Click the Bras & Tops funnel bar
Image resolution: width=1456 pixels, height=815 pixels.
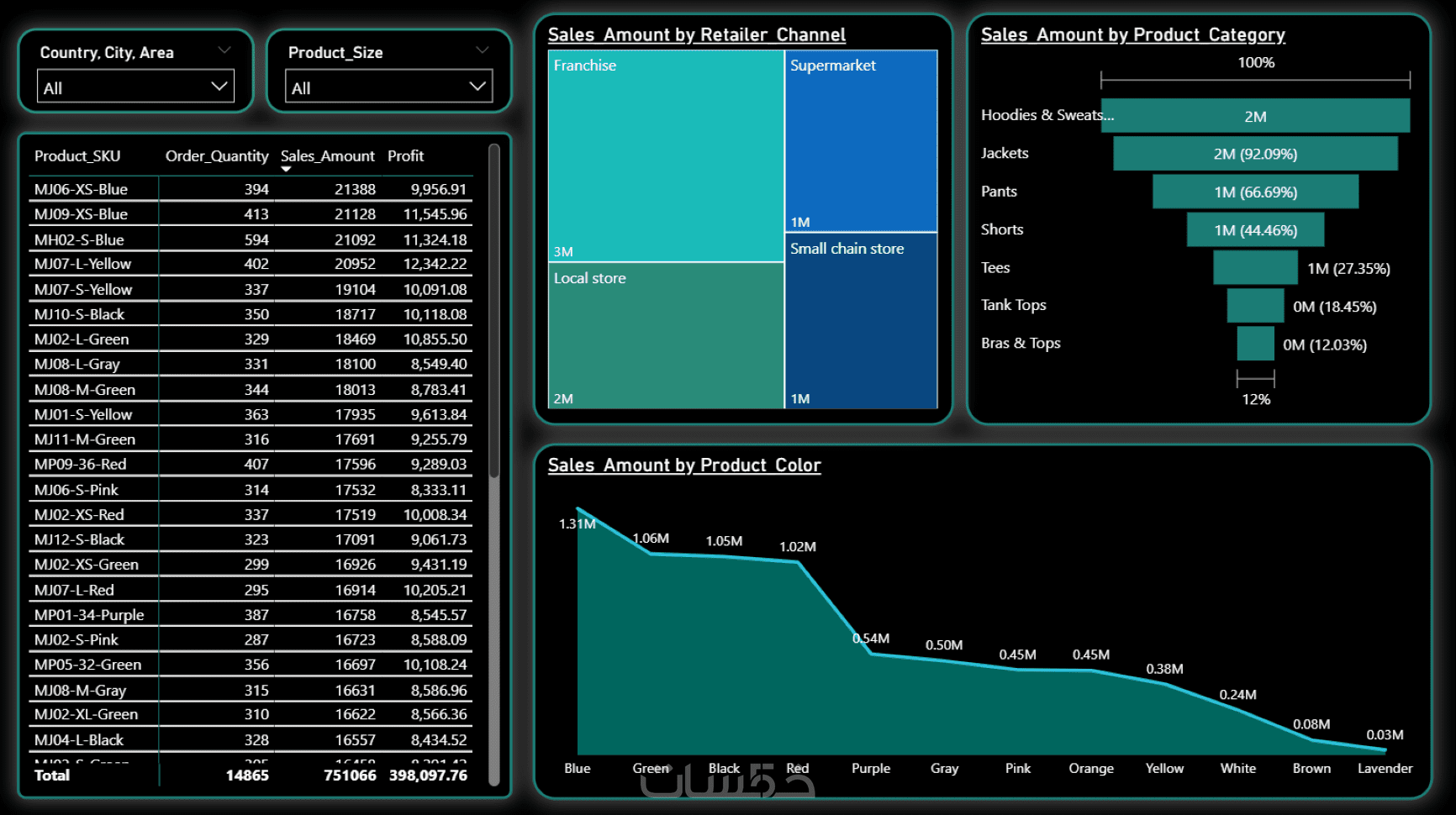coord(1255,344)
